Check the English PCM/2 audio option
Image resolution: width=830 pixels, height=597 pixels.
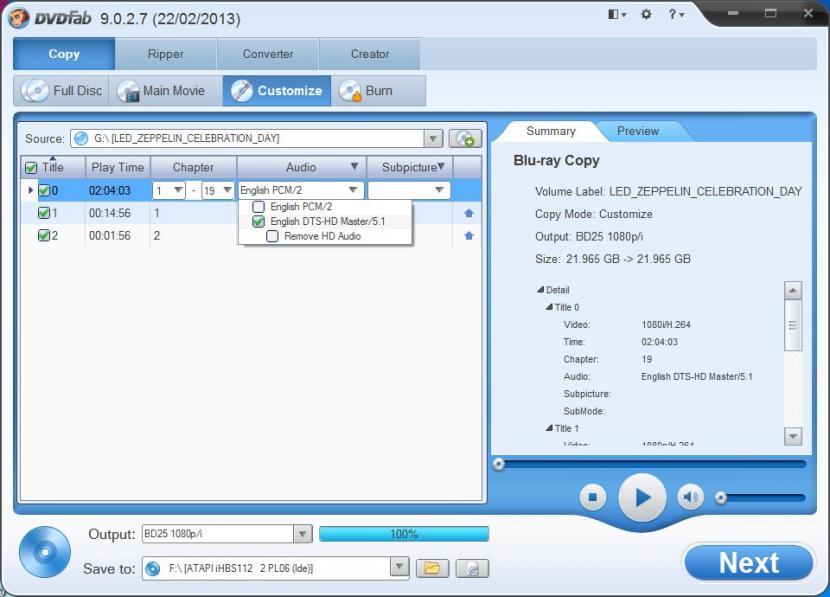click(258, 207)
